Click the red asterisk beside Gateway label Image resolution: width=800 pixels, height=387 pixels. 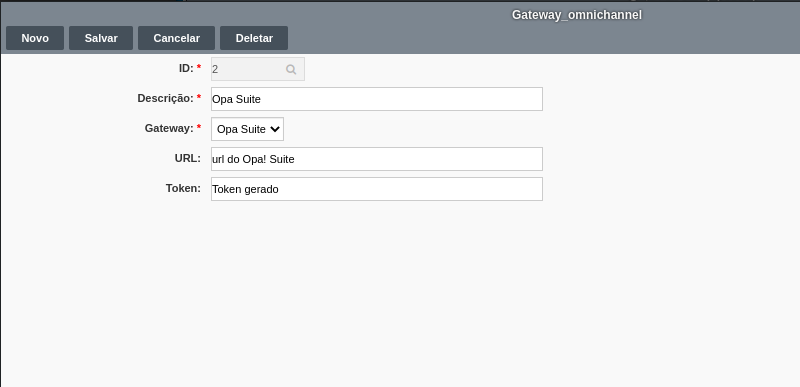point(199,127)
